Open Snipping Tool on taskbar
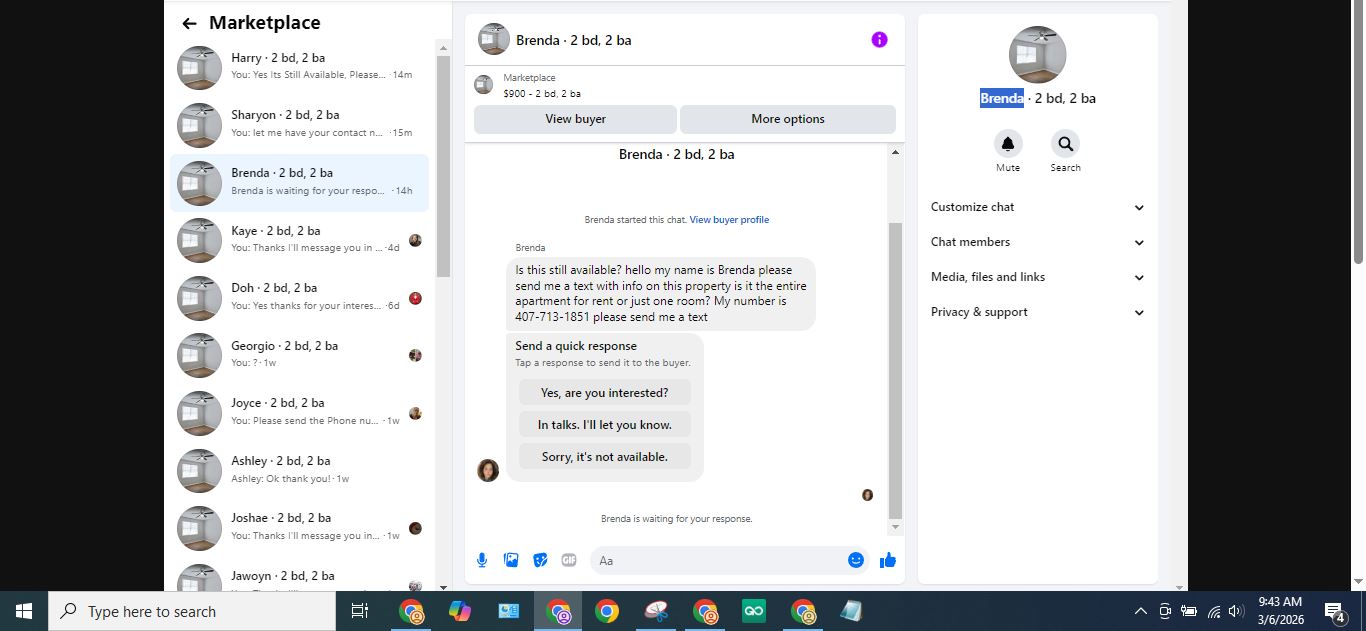 coord(655,611)
